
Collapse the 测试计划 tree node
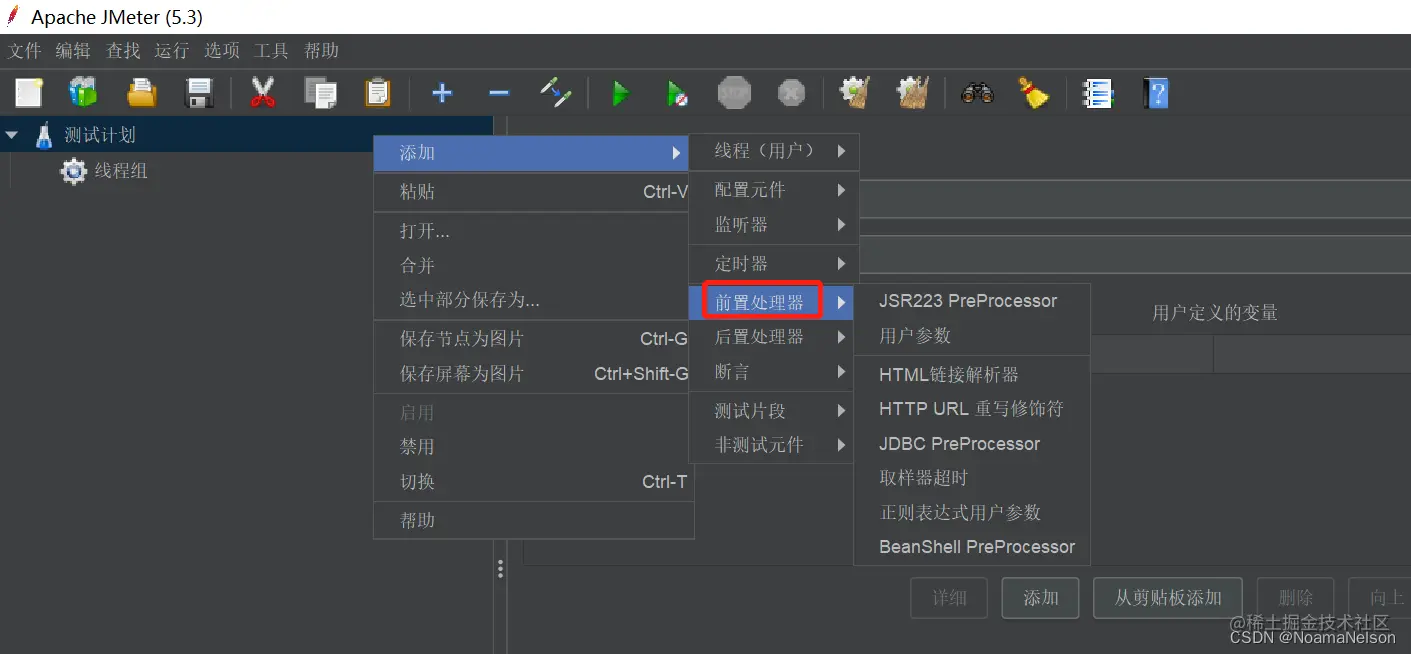(12, 134)
